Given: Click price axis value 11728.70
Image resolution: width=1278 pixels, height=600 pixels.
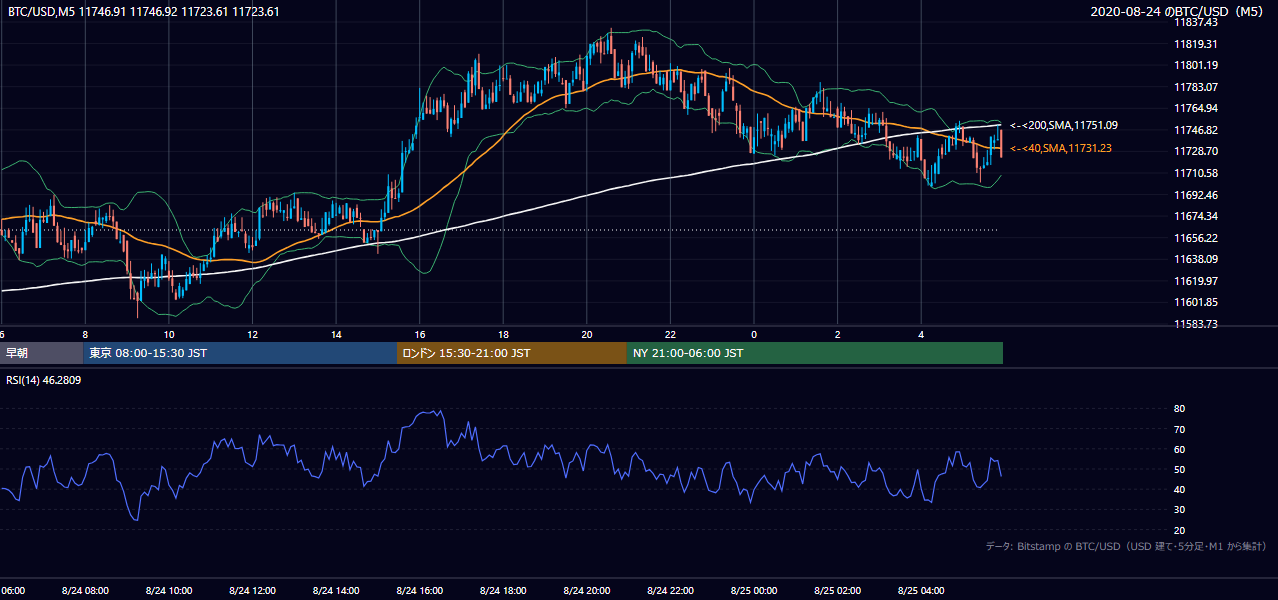Looking at the screenshot, I should pyautogui.click(x=1195, y=151).
